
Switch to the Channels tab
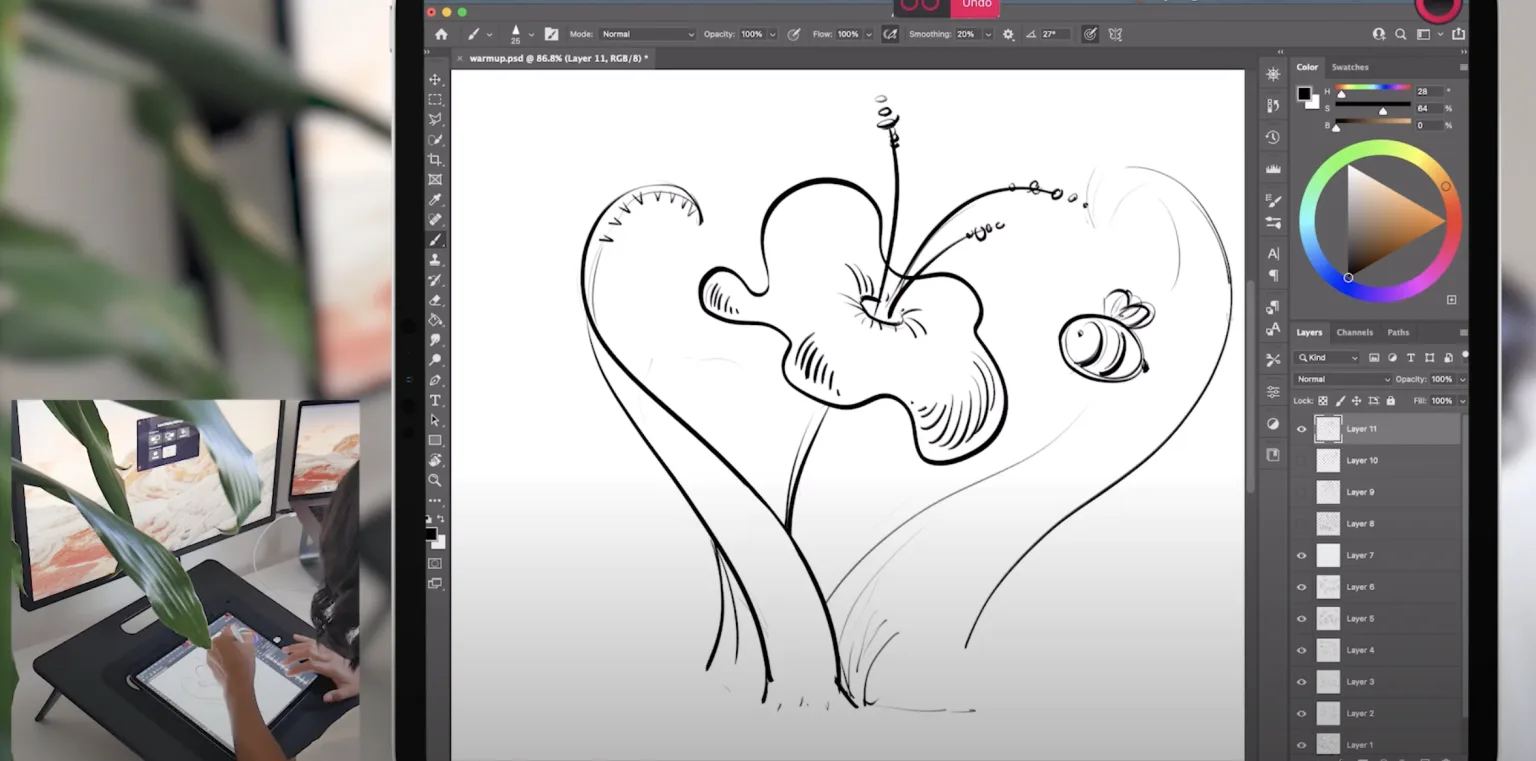point(1354,332)
